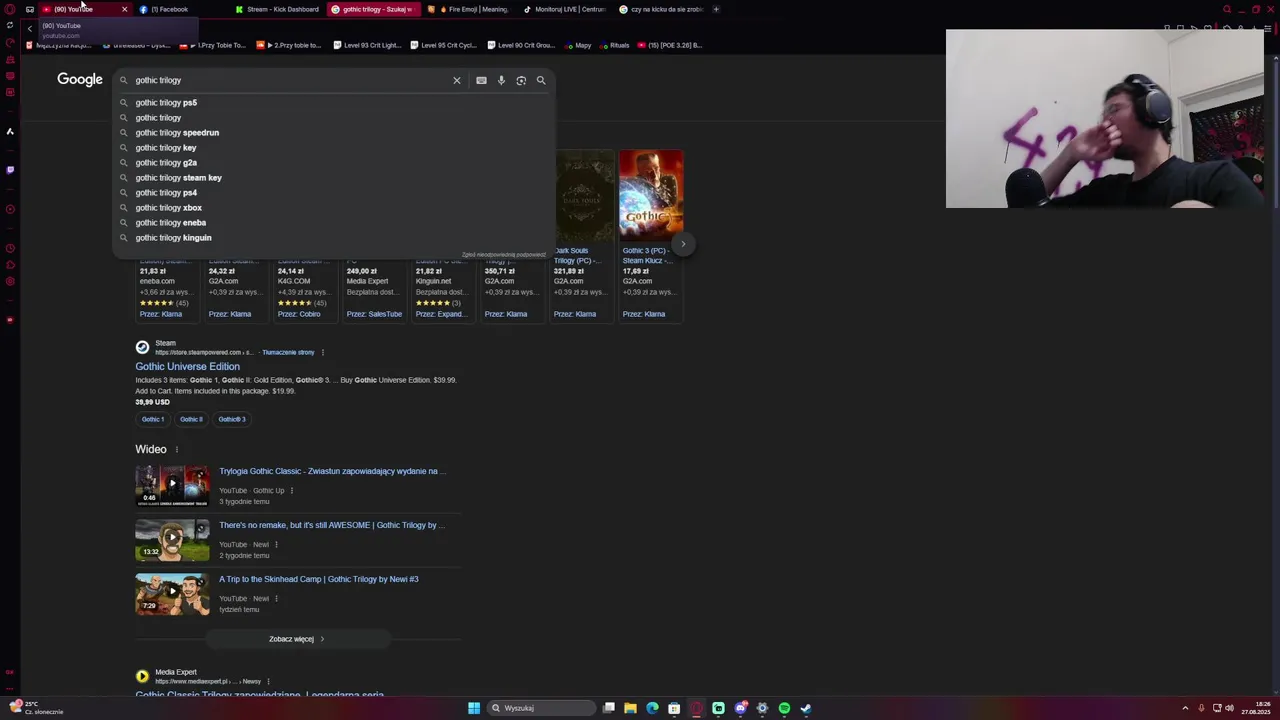This screenshot has width=1280, height=720.
Task: Open volume control in system tray
Action: point(1229,708)
